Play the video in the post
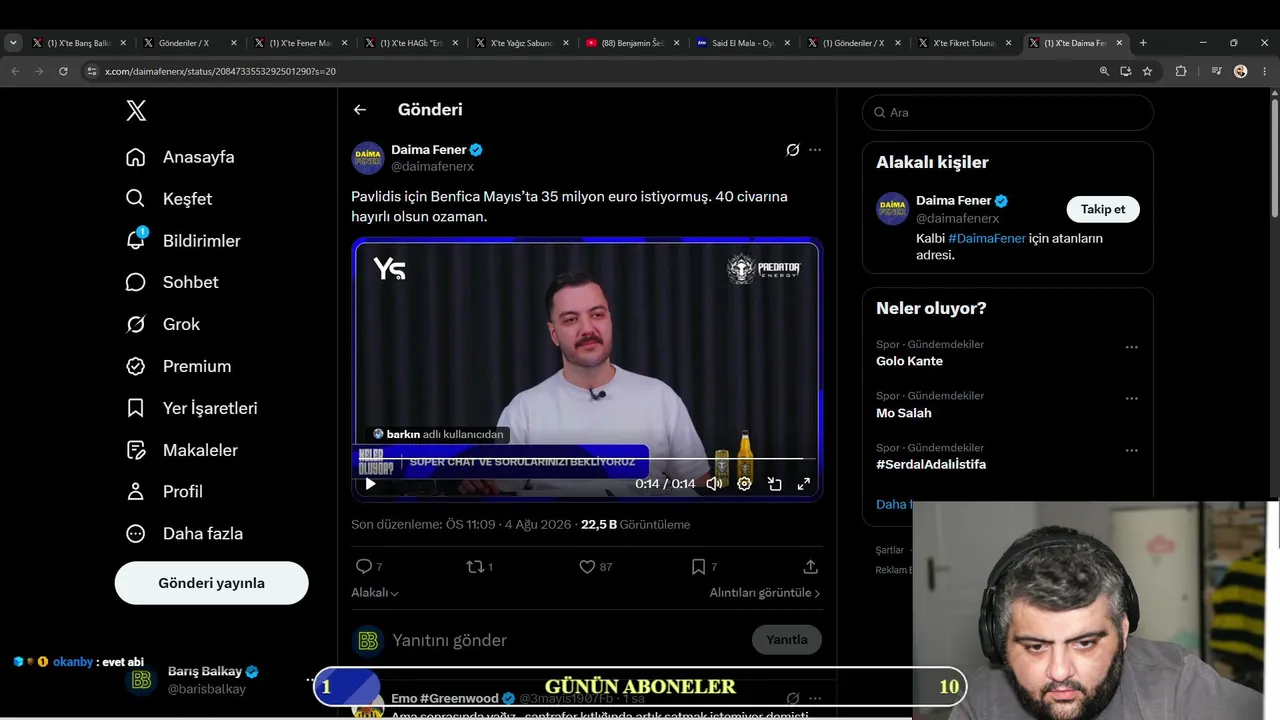1280x720 pixels. coord(370,484)
